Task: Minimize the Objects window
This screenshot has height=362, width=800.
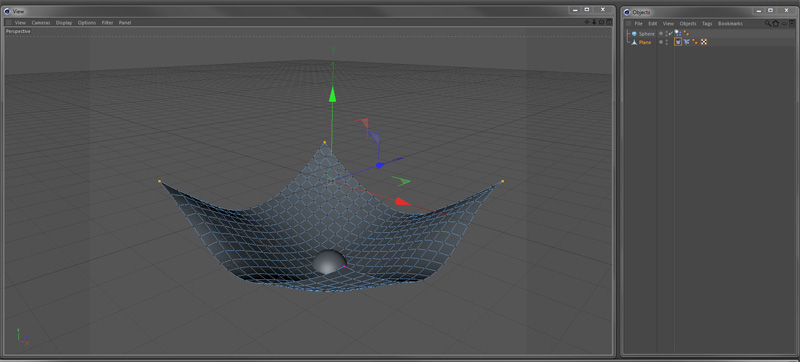Action: [x=758, y=11]
